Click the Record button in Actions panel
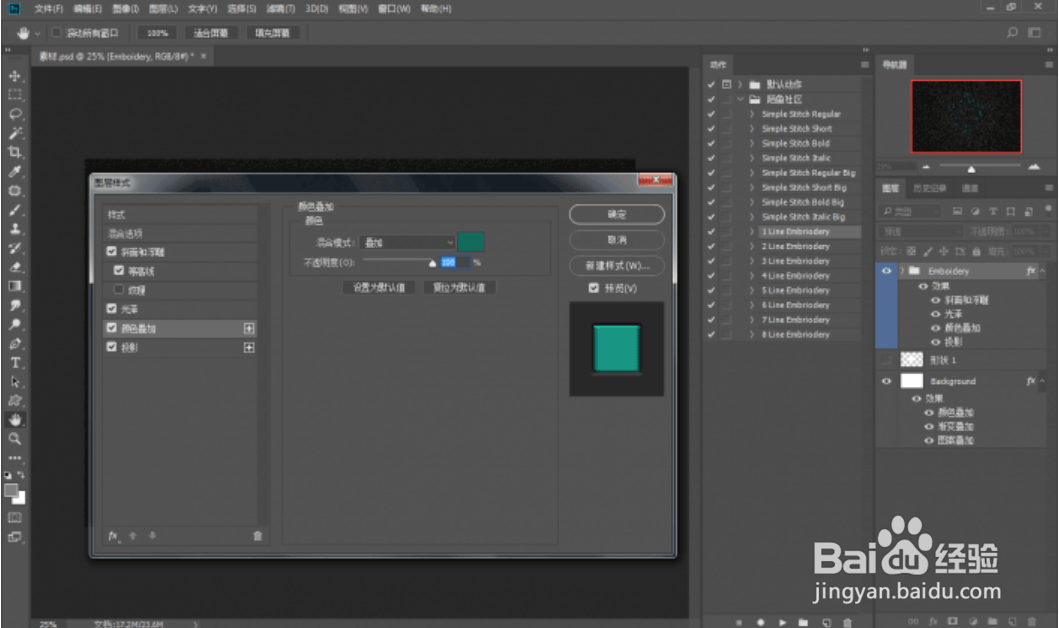Viewport: 1059px width, 628px height. point(760,622)
